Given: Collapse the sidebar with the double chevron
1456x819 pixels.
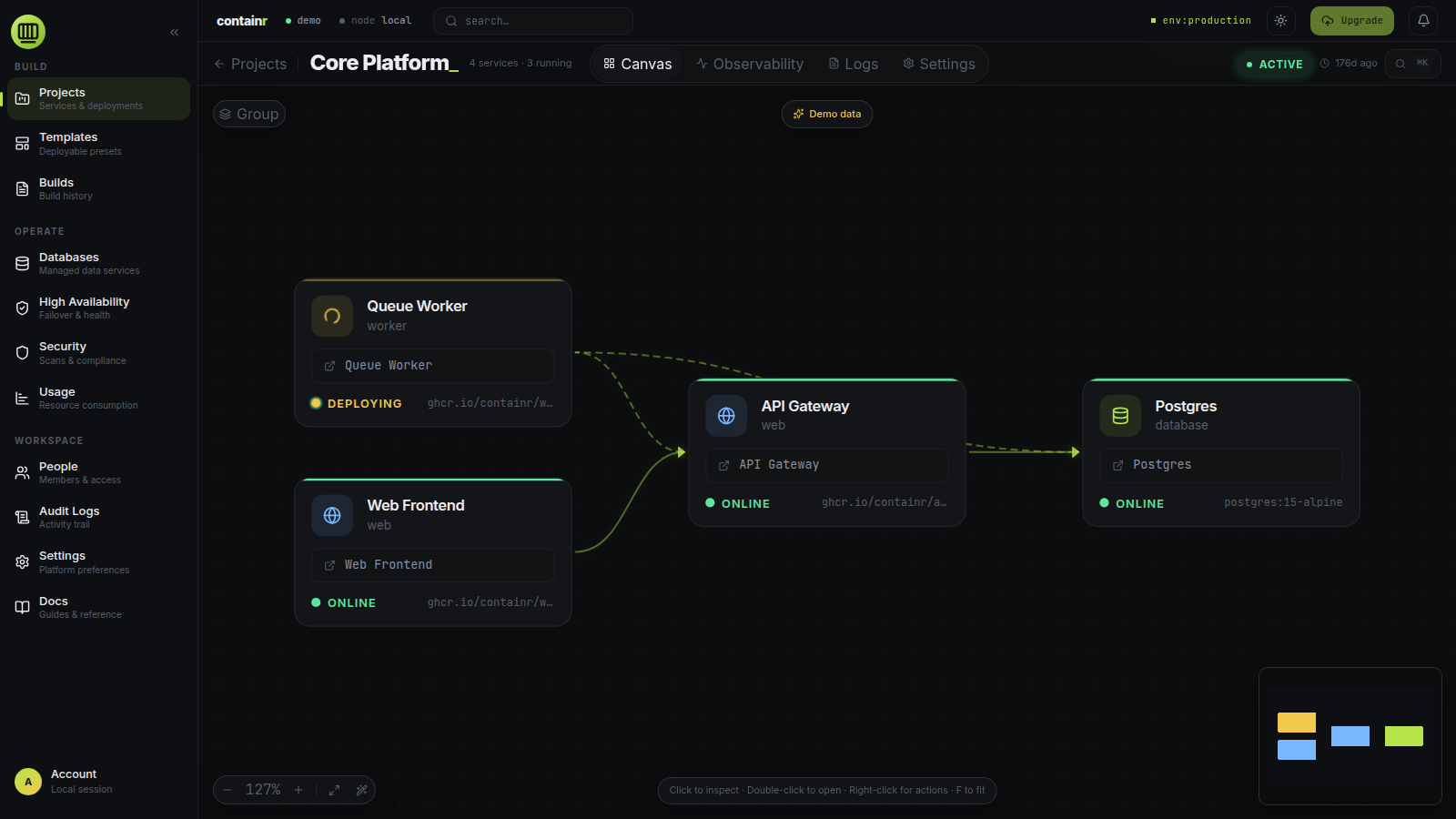Looking at the screenshot, I should tap(174, 32).
